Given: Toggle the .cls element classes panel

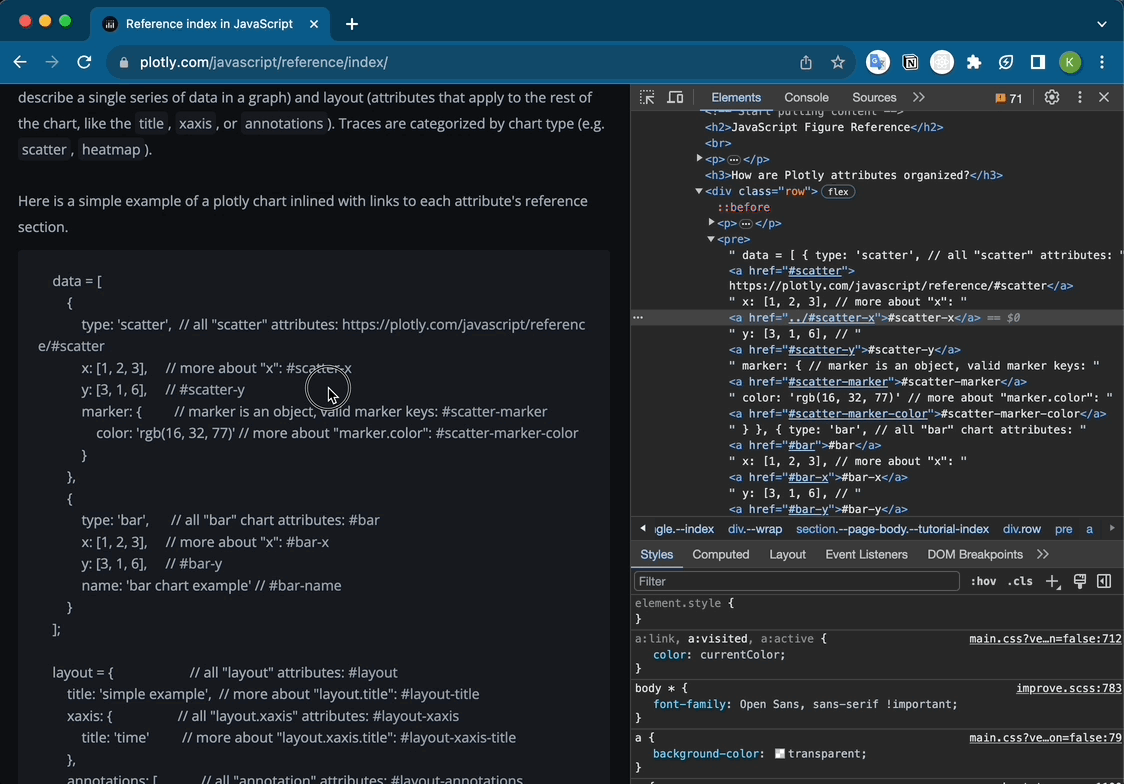Looking at the screenshot, I should pos(1019,581).
